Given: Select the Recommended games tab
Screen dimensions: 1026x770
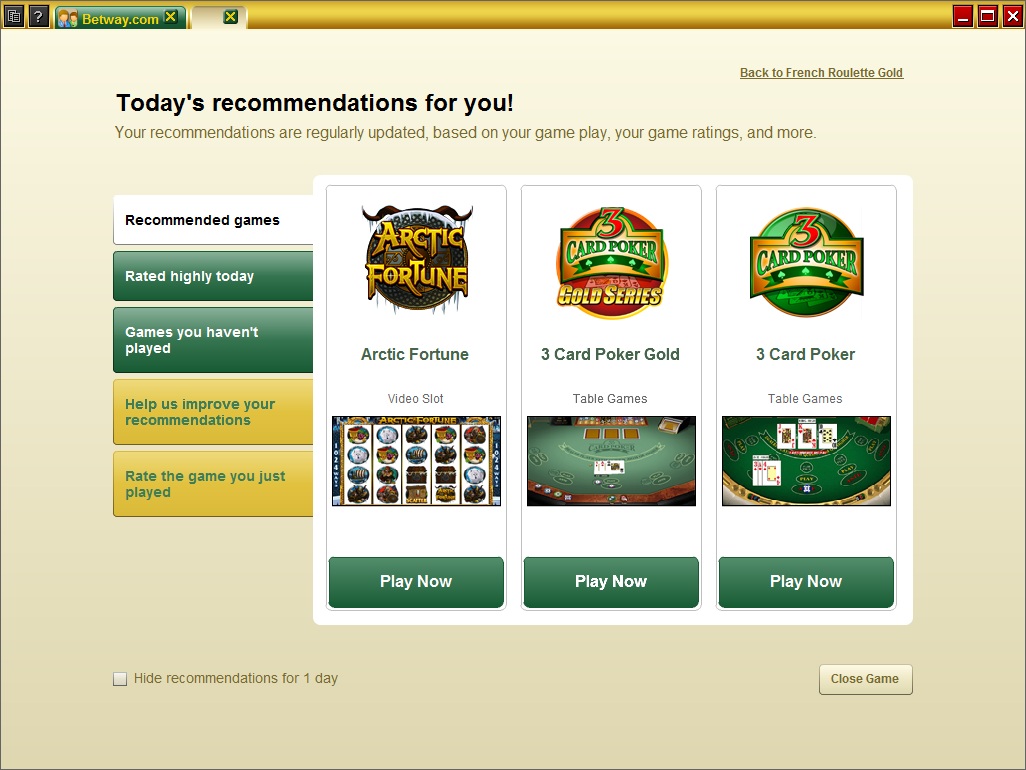Looking at the screenshot, I should [x=213, y=220].
